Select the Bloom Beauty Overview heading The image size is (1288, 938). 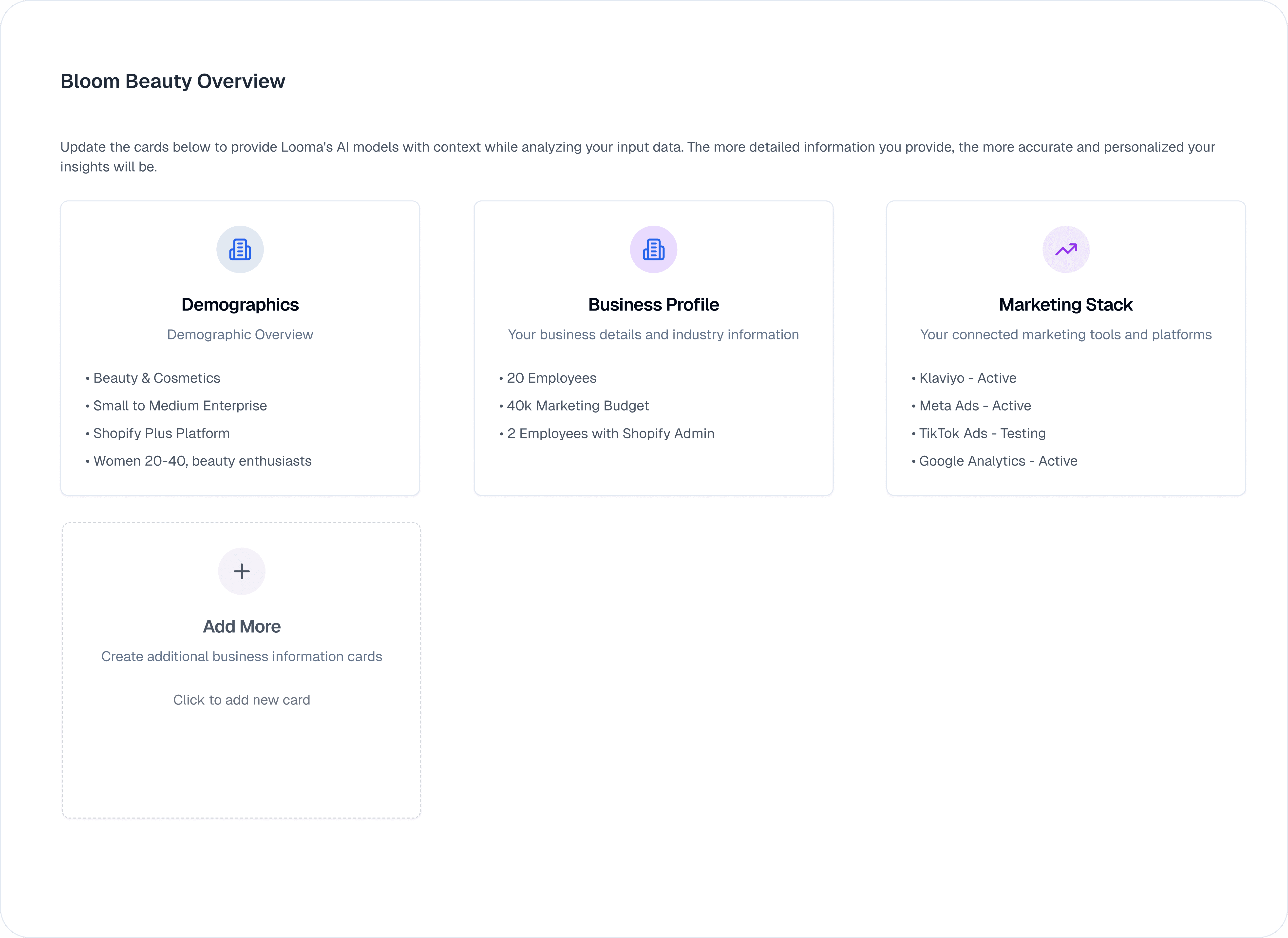[173, 81]
